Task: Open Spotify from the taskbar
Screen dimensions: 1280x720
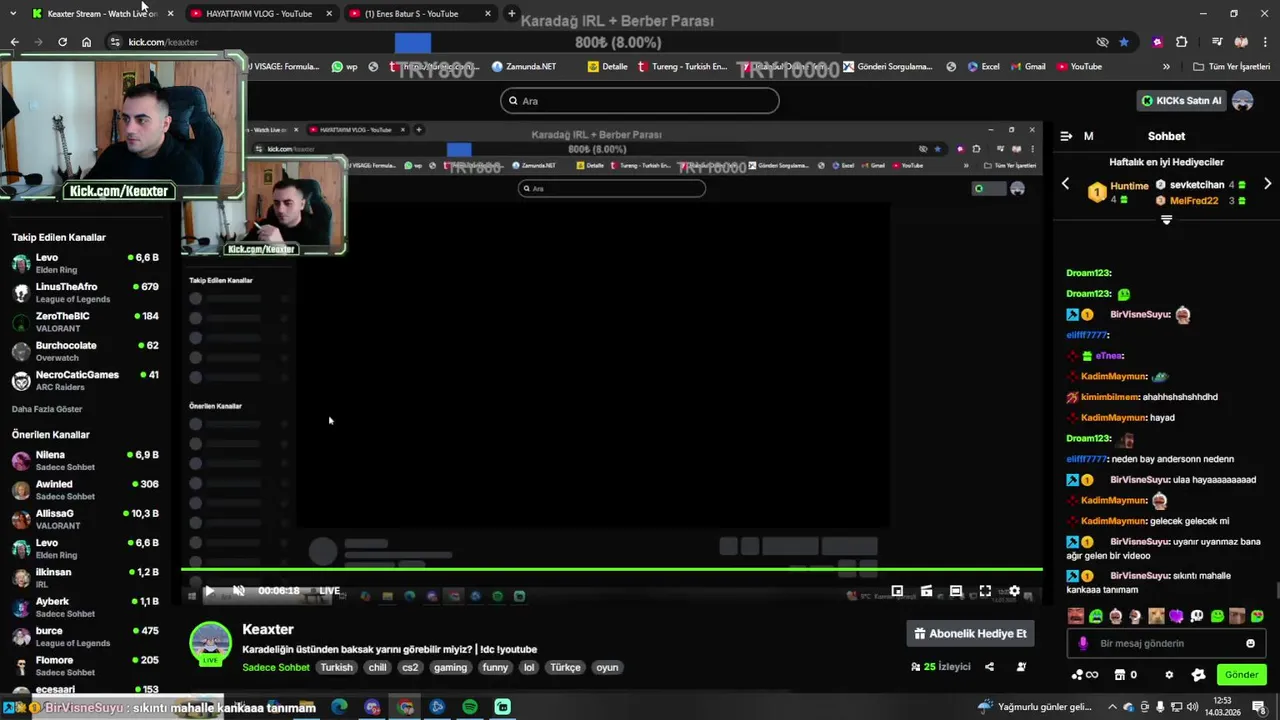Action: pos(470,707)
